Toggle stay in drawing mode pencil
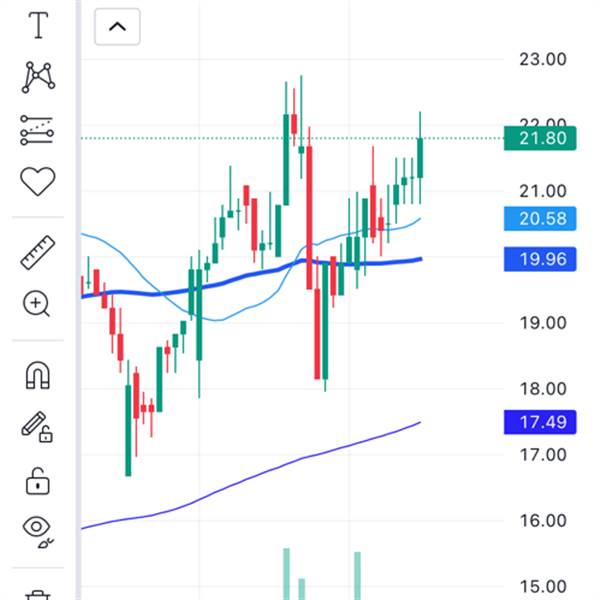Image resolution: width=600 pixels, height=600 pixels. point(37,427)
